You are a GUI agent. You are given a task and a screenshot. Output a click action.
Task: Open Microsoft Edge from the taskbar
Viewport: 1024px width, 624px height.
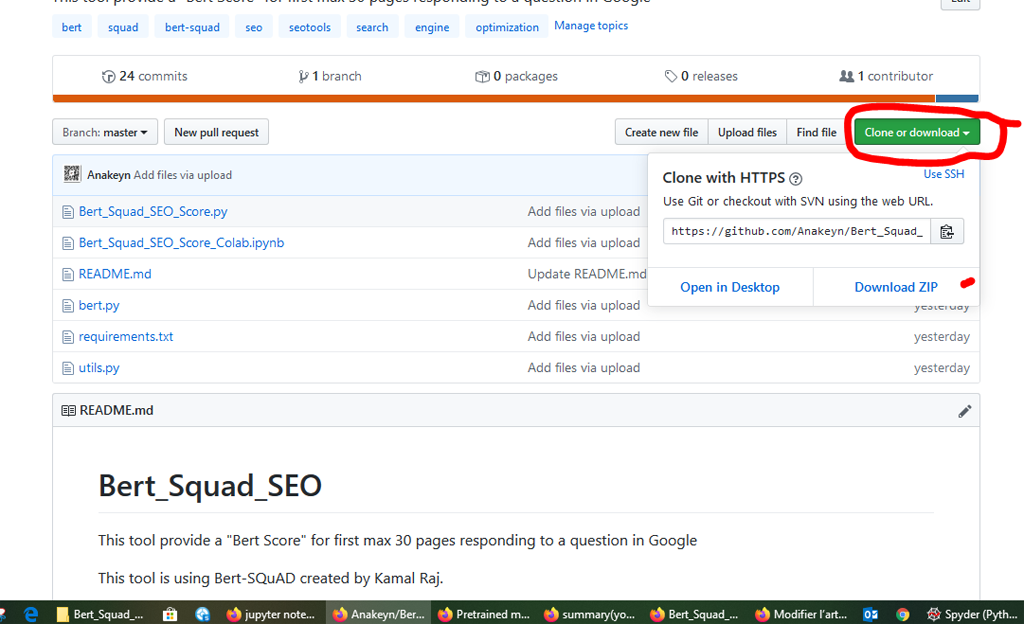(x=31, y=614)
